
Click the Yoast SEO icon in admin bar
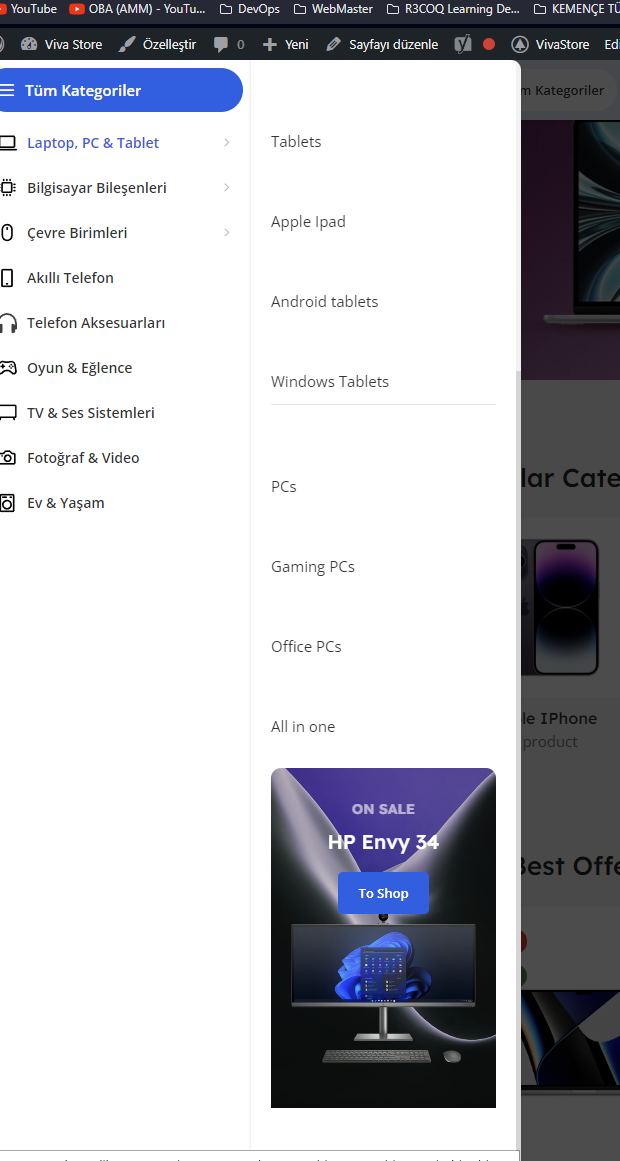click(x=463, y=44)
